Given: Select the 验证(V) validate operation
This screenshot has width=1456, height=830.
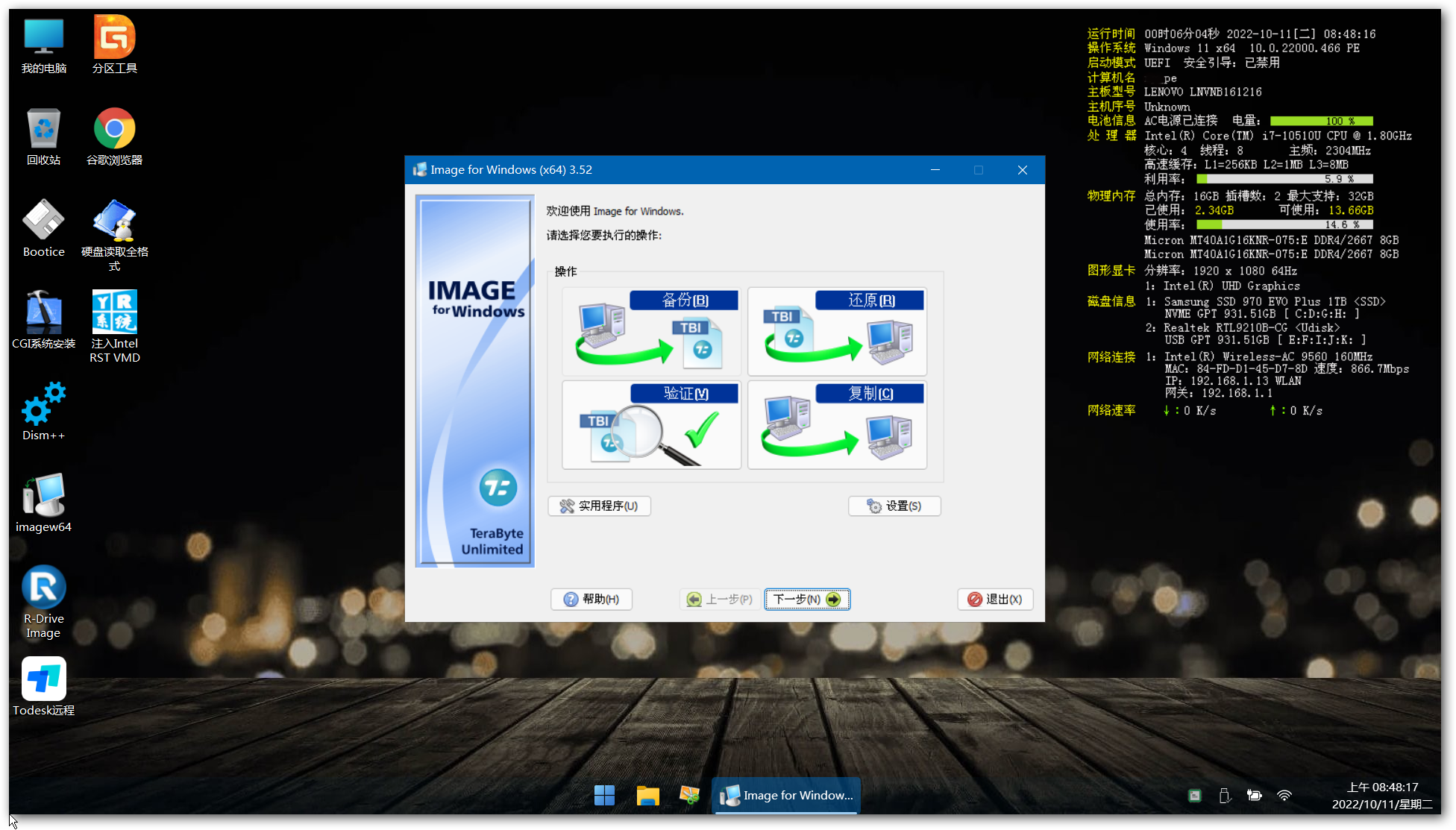Looking at the screenshot, I should point(651,424).
